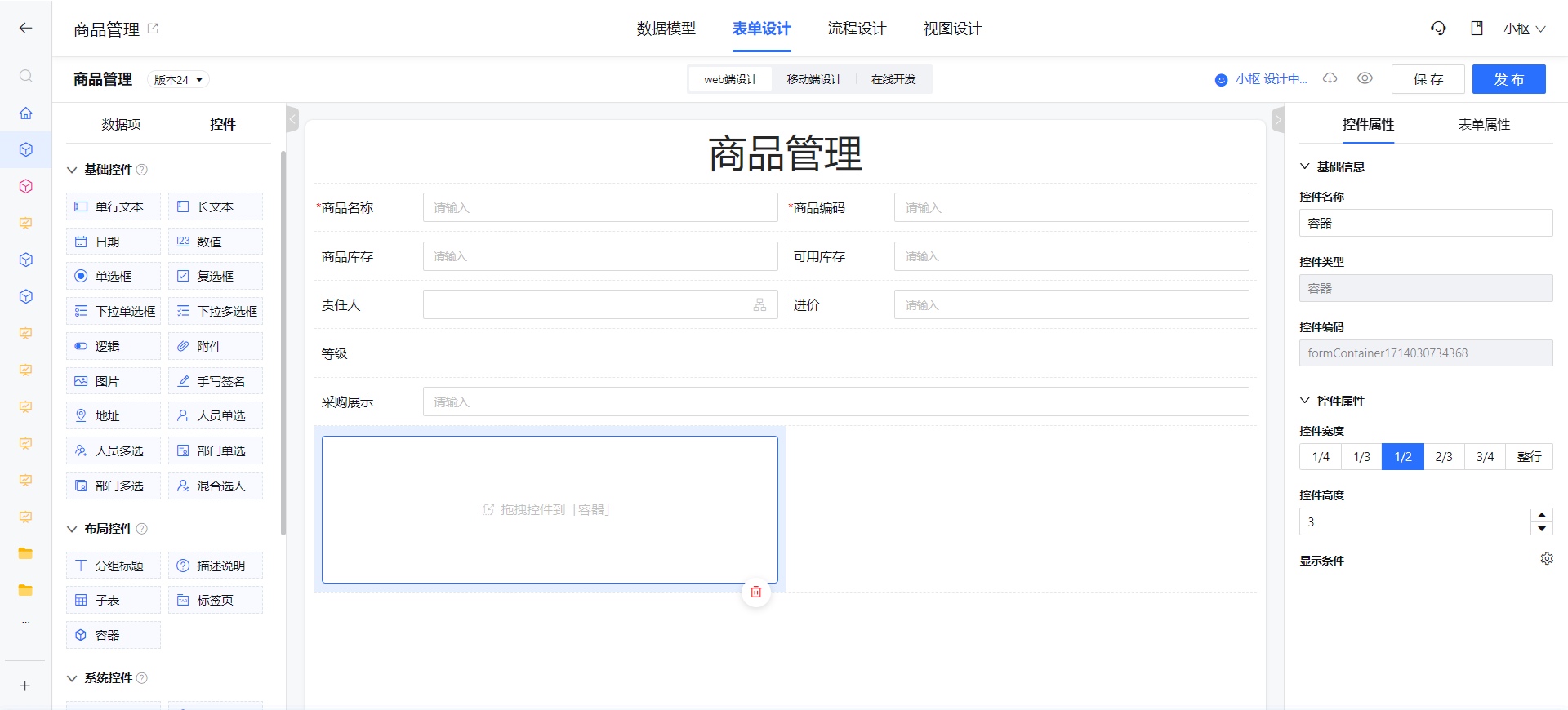Set control width to 1/2
Screen dimensions: 1568x710
1403,457
